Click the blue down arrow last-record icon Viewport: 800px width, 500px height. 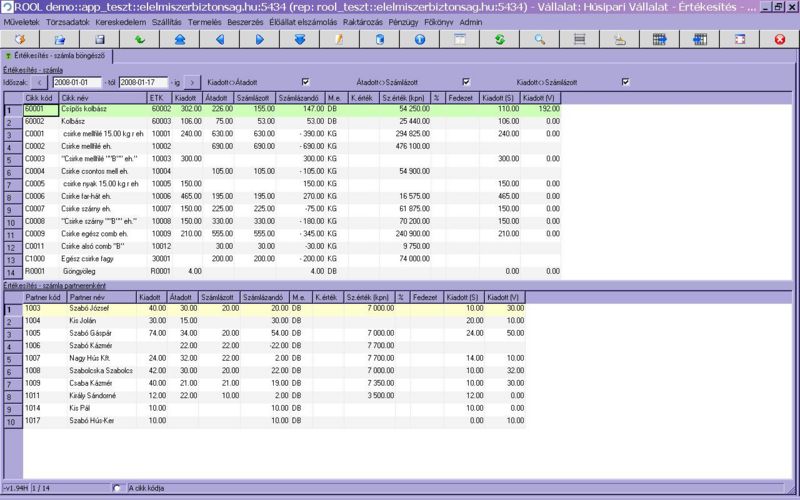coord(300,40)
